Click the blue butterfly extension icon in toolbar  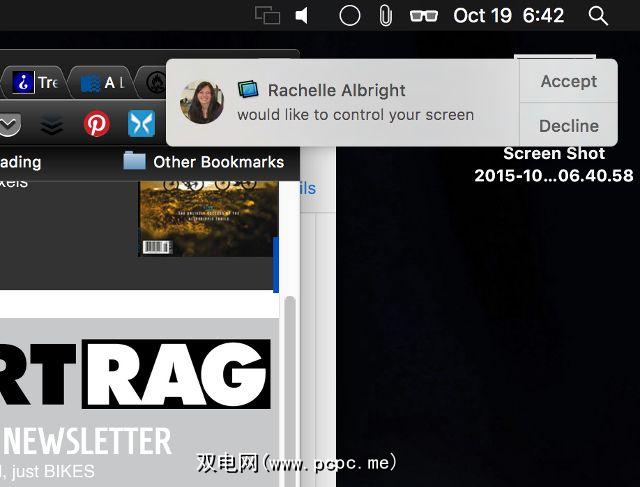[141, 123]
